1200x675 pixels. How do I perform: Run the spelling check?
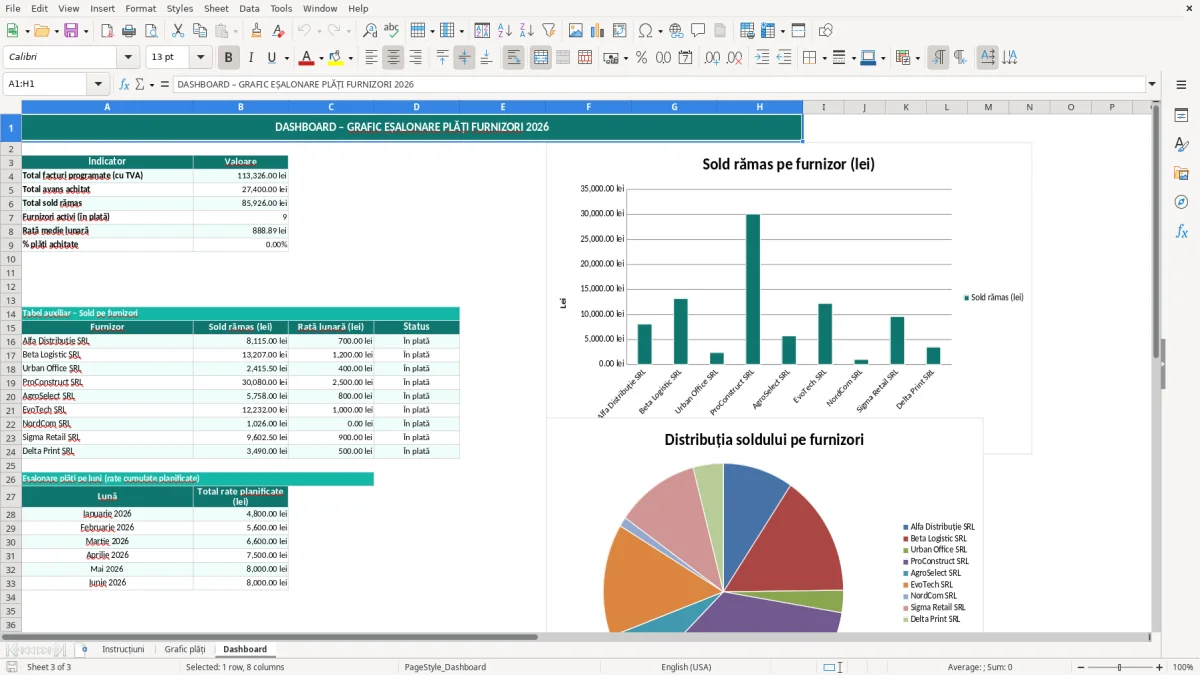point(391,31)
